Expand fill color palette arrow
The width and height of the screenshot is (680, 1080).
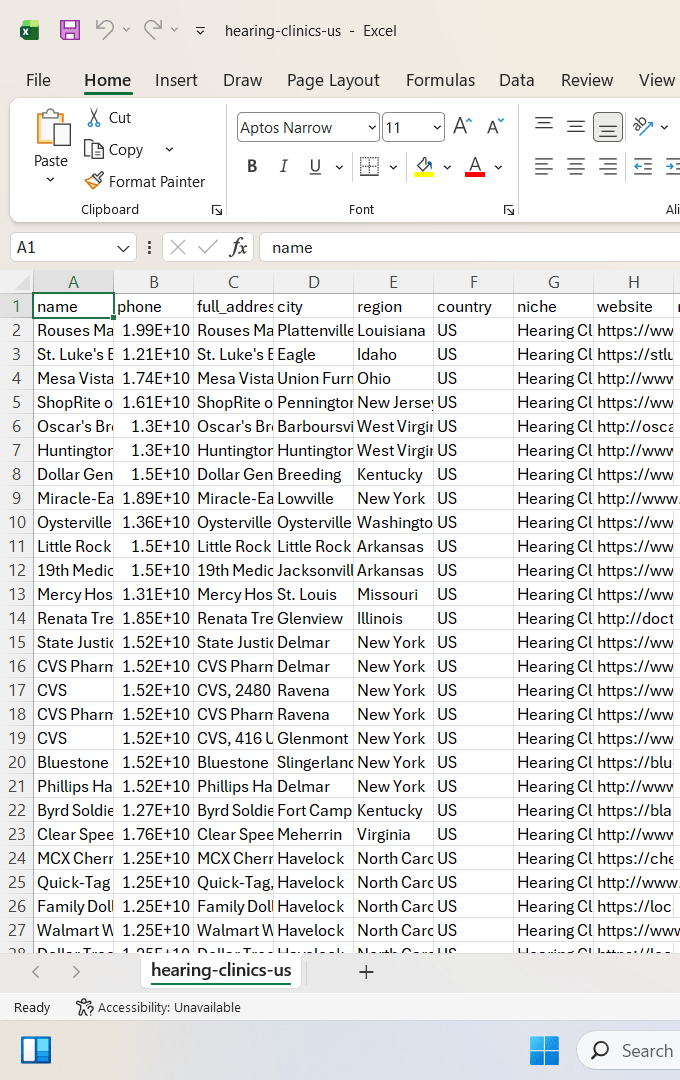point(447,167)
